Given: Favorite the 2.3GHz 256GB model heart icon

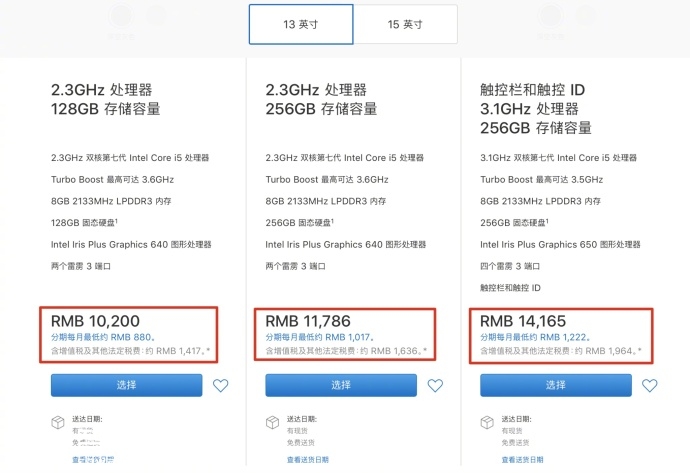Looking at the screenshot, I should [x=435, y=385].
